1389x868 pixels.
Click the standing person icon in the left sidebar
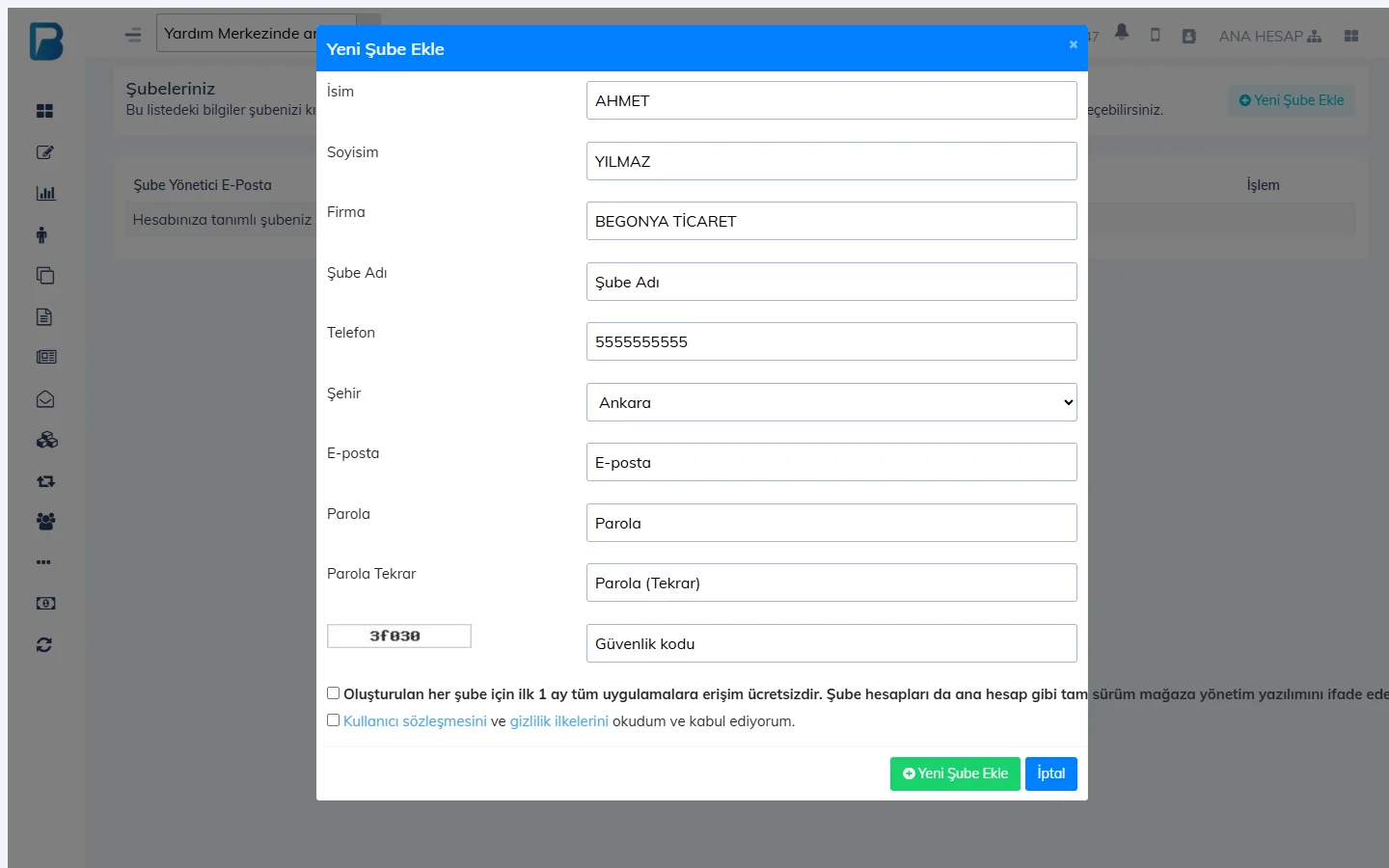[x=41, y=234]
